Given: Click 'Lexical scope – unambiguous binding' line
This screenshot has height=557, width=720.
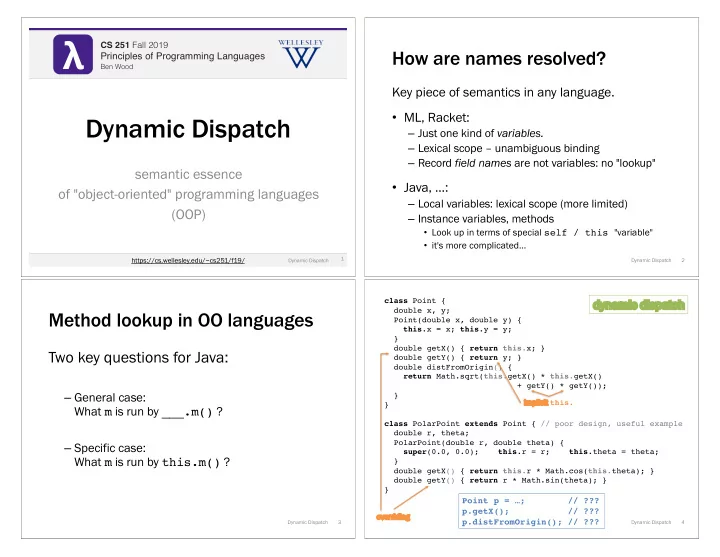Looking at the screenshot, I should coord(508,148).
